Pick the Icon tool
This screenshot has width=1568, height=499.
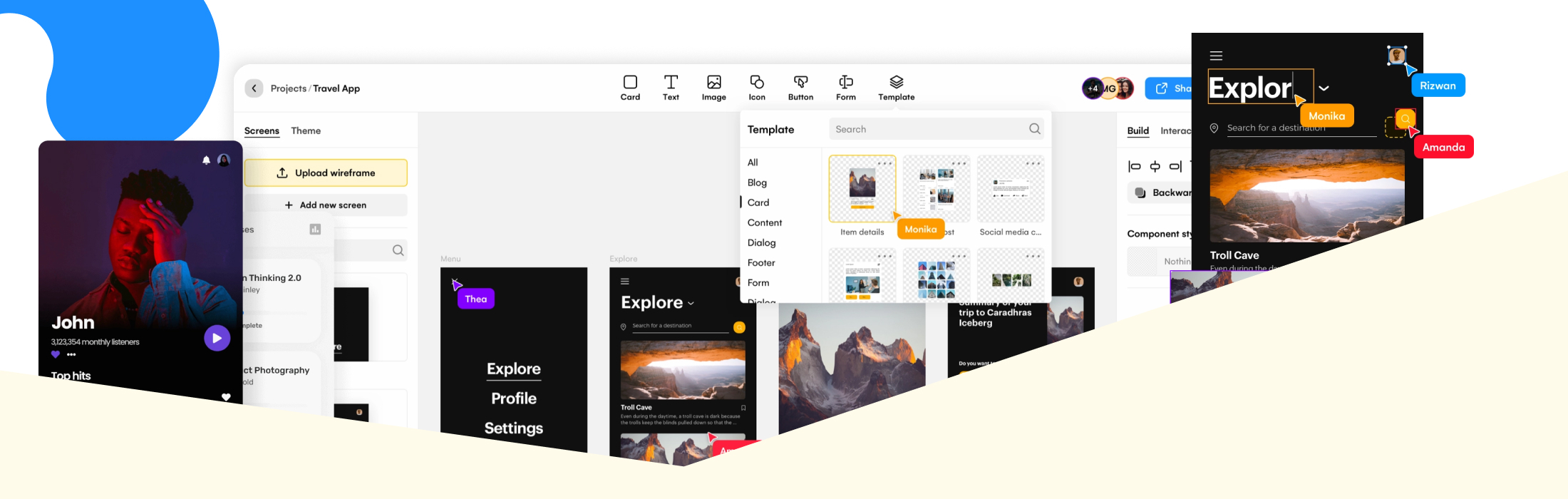click(x=757, y=88)
